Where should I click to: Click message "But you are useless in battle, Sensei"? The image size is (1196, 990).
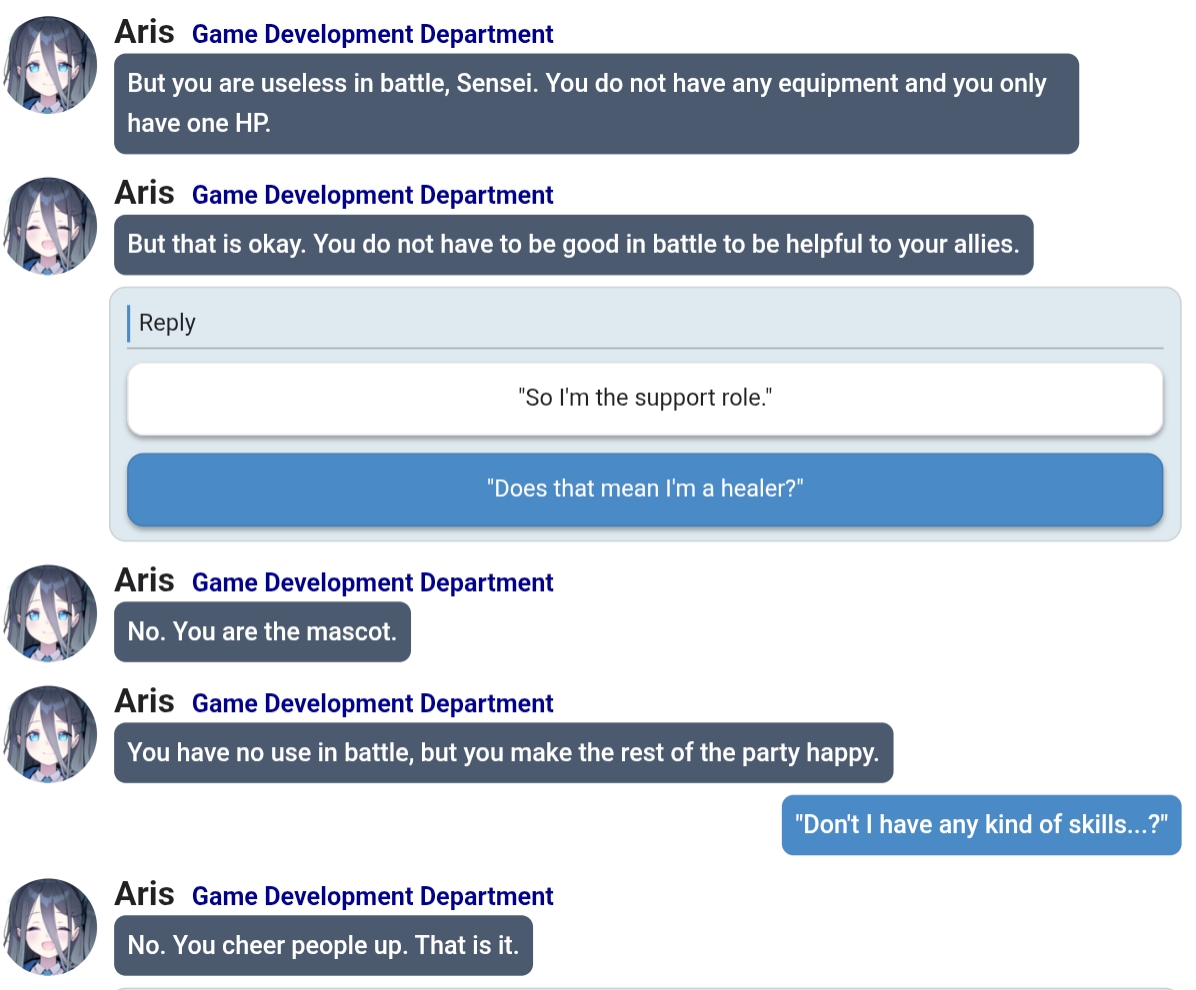click(596, 104)
